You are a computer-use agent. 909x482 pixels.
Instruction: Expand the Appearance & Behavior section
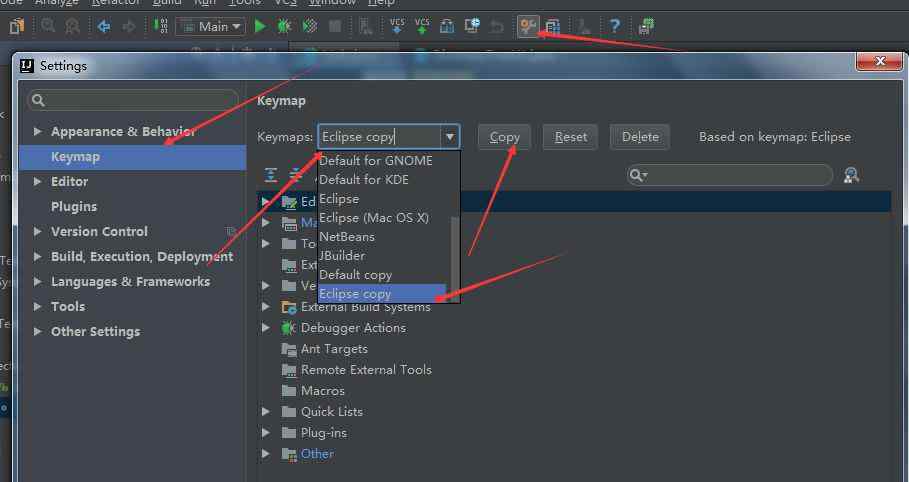tap(38, 132)
